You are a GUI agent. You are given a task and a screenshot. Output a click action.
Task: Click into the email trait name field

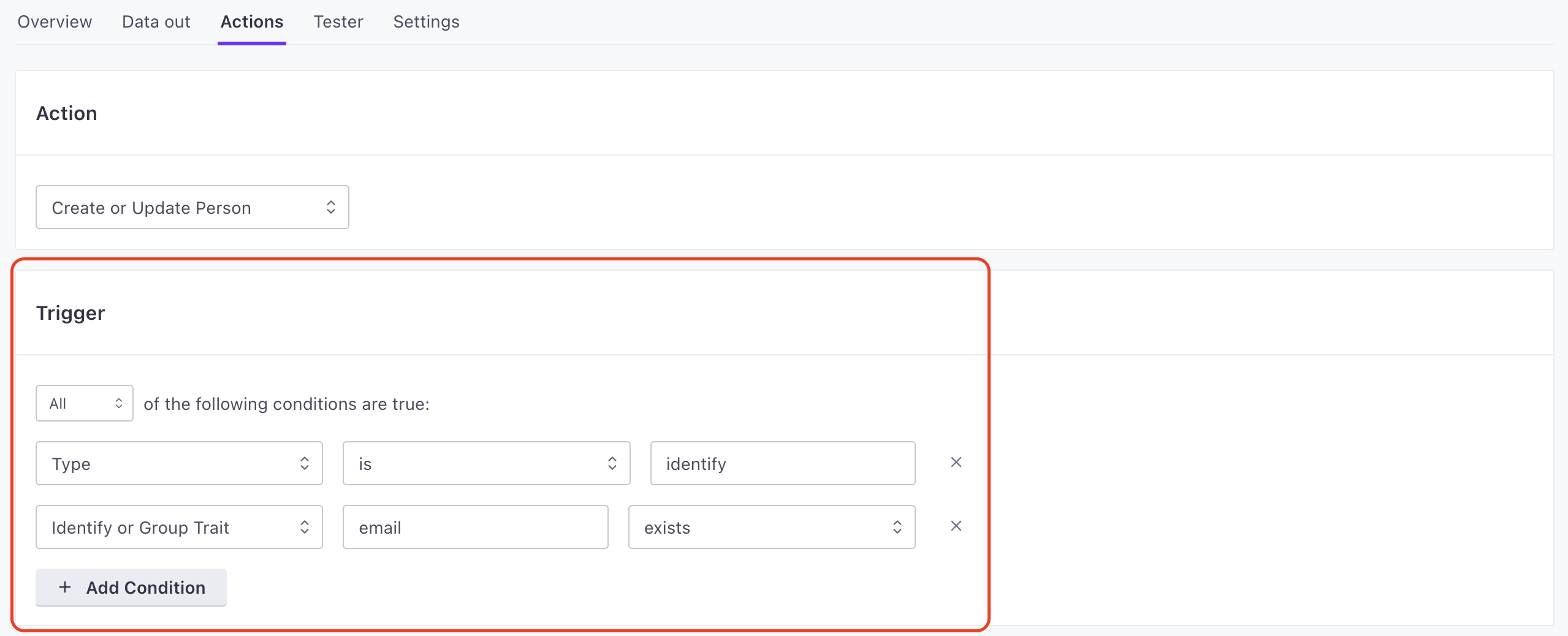[475, 528]
